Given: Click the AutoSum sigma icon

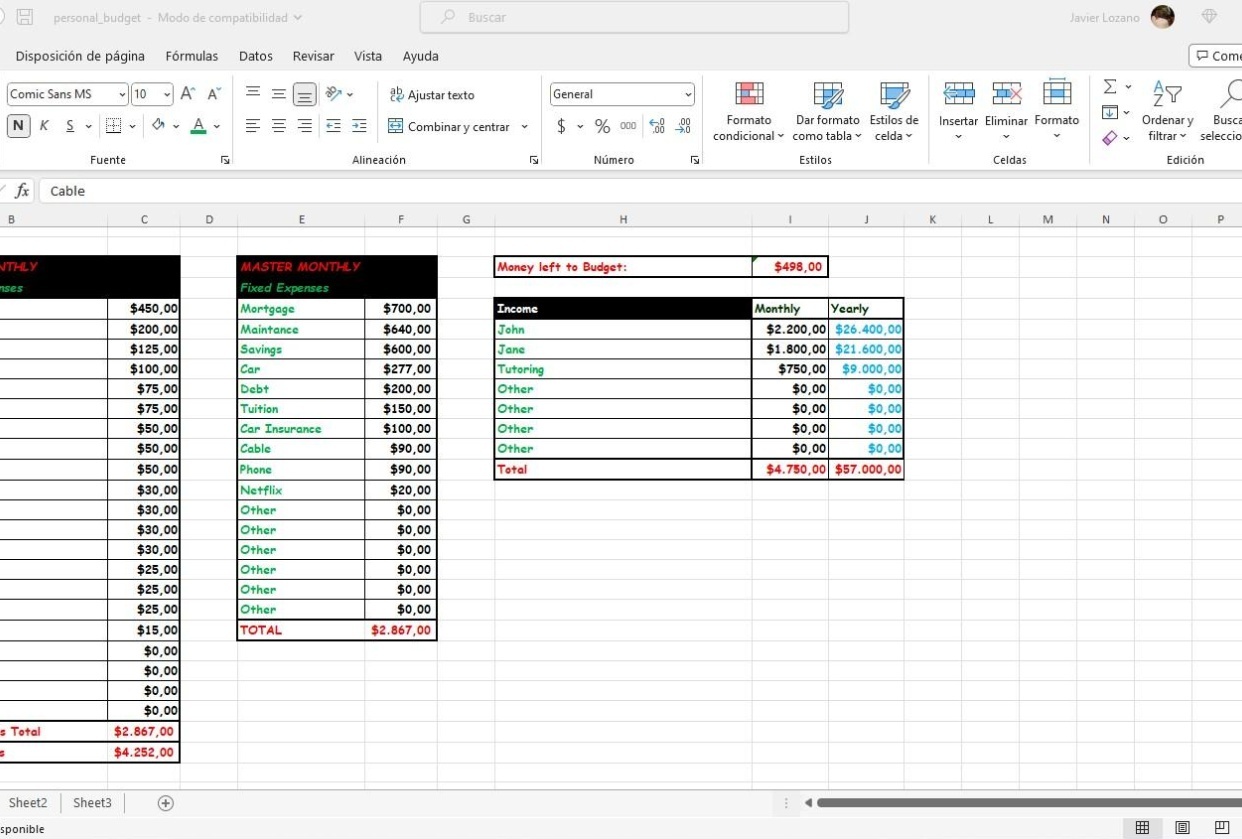Looking at the screenshot, I should pyautogui.click(x=1110, y=87).
